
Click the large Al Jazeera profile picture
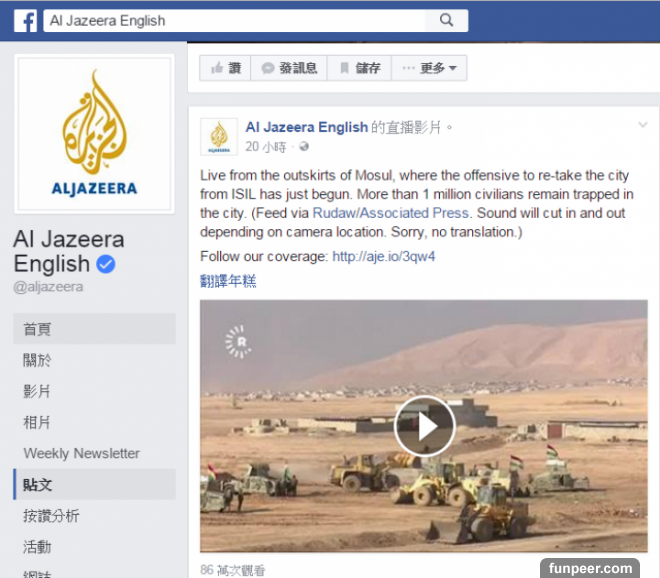point(94,134)
